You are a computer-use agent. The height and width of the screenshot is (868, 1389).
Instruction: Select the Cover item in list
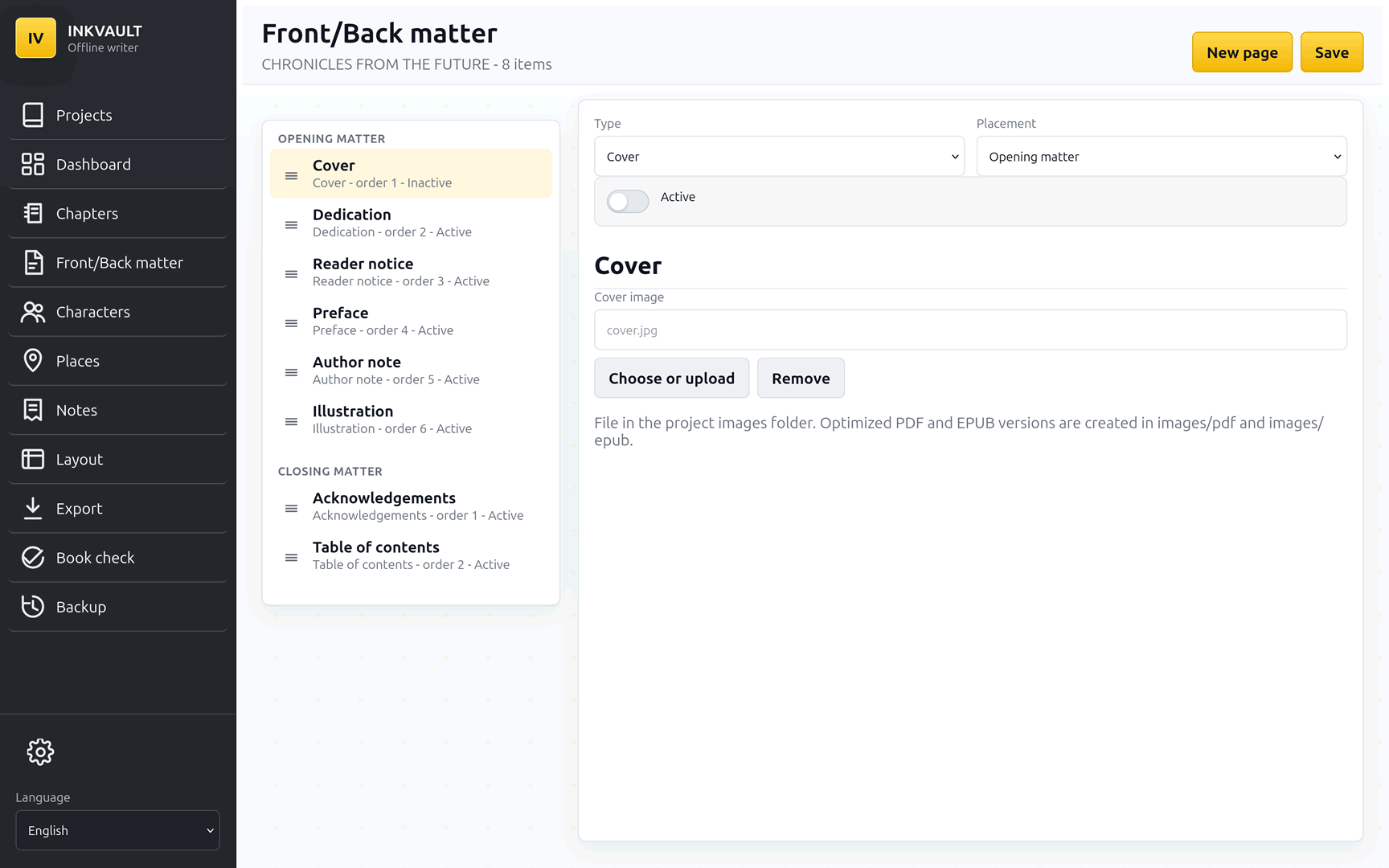pyautogui.click(x=411, y=174)
